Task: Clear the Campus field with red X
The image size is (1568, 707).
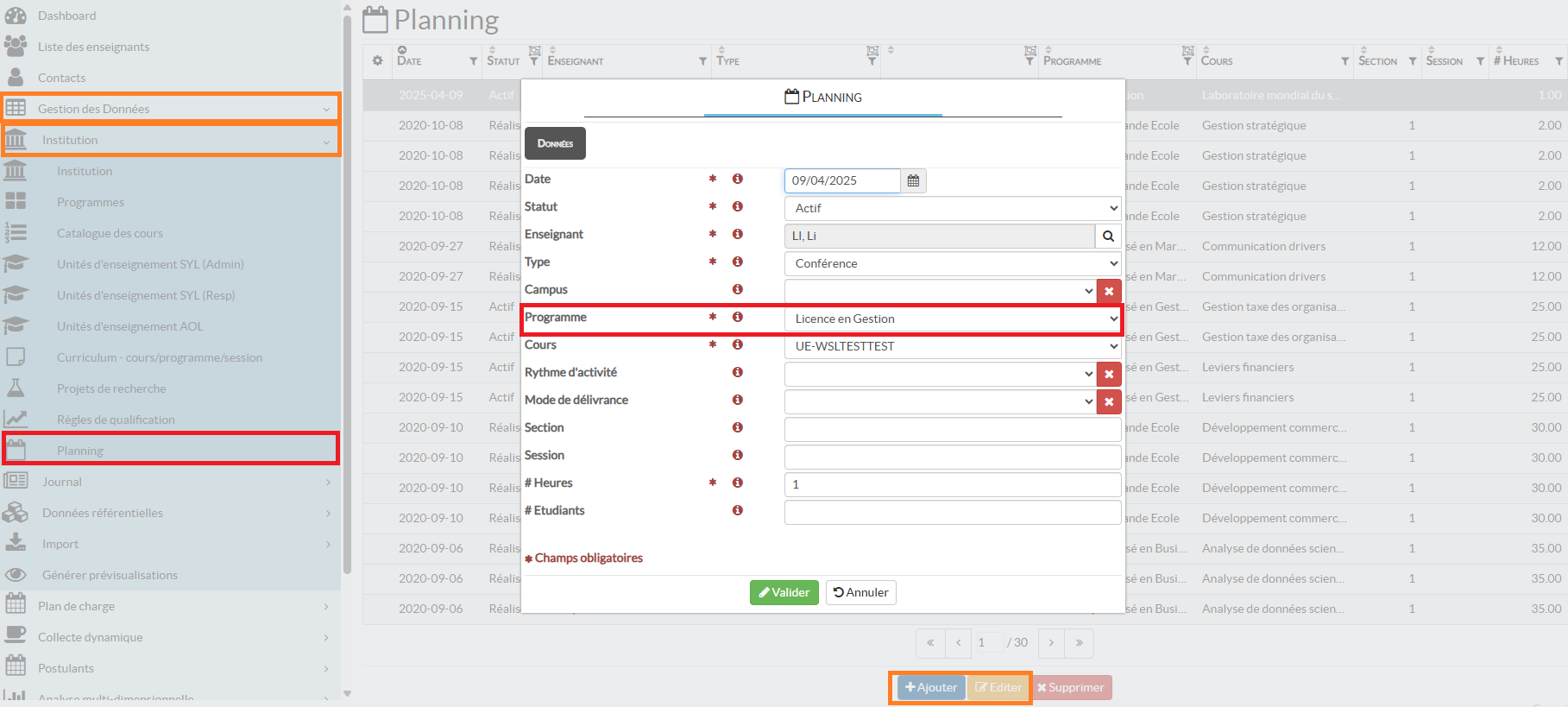Action: coord(1109,291)
